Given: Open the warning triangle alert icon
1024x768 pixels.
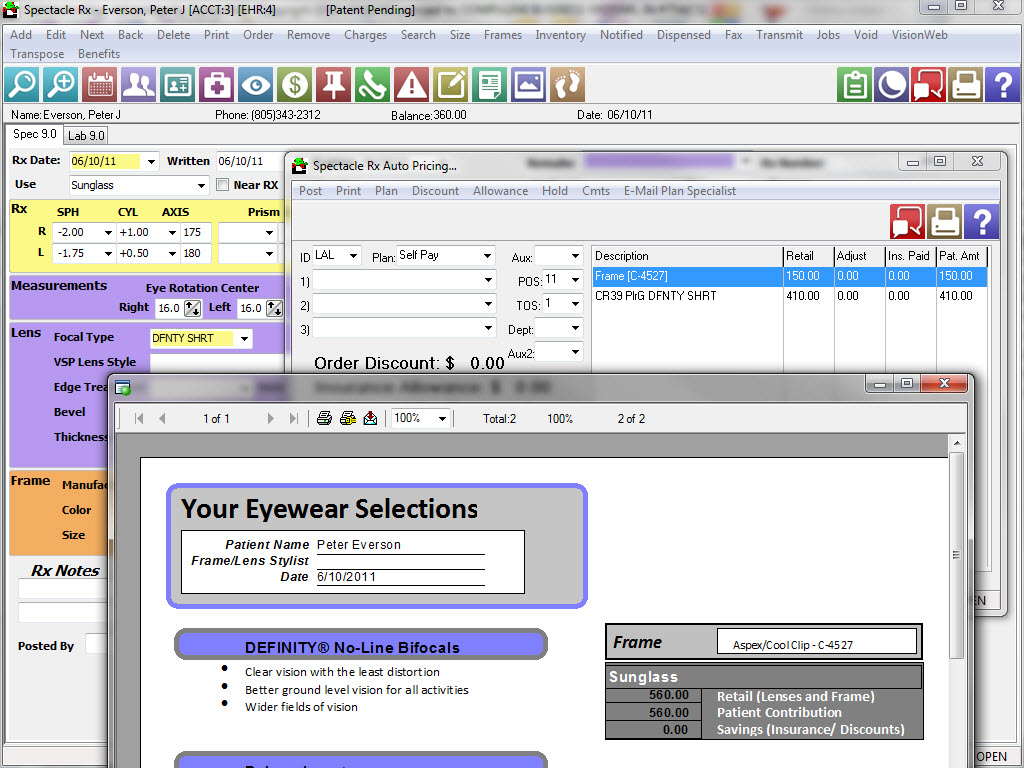Looking at the screenshot, I should click(411, 84).
